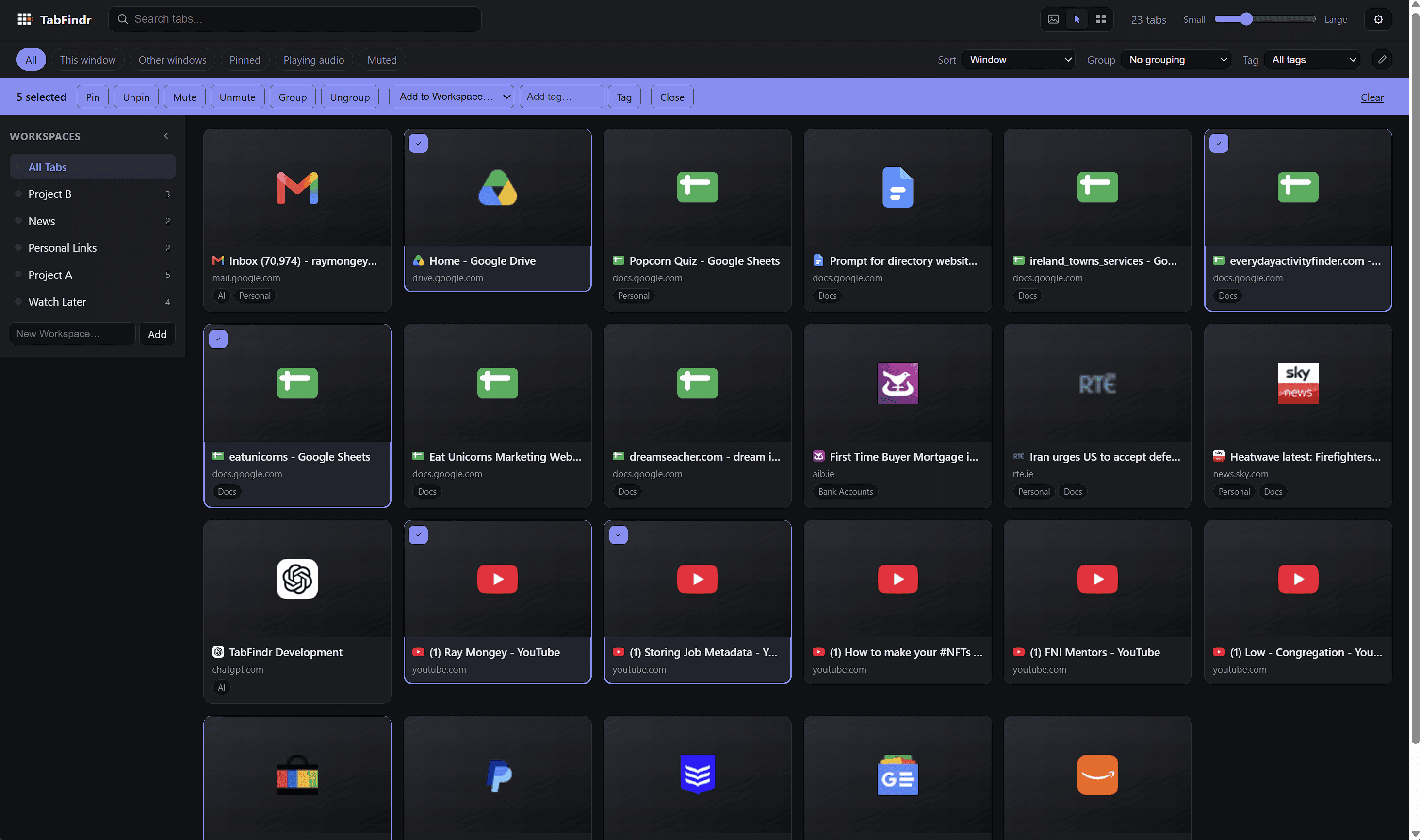Image resolution: width=1420 pixels, height=840 pixels.
Task: Open the News workspace
Action: click(x=92, y=221)
